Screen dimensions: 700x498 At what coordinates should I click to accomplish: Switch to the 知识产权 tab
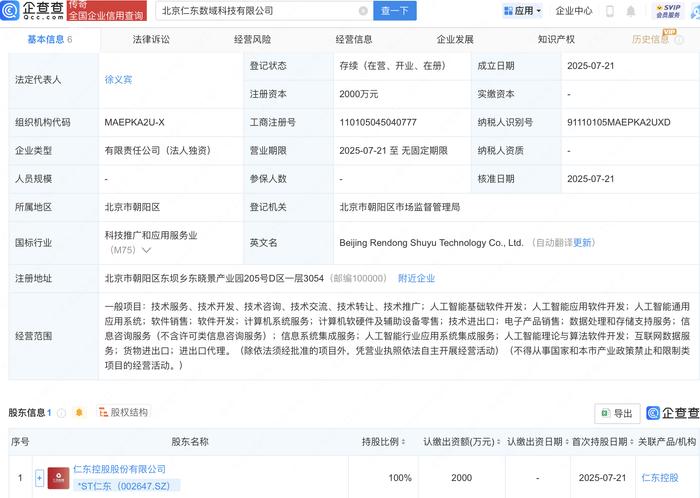(x=556, y=39)
